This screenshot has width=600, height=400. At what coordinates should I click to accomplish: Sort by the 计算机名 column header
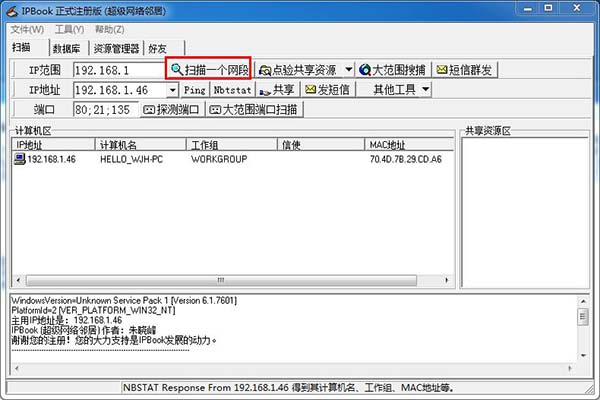[x=140, y=145]
